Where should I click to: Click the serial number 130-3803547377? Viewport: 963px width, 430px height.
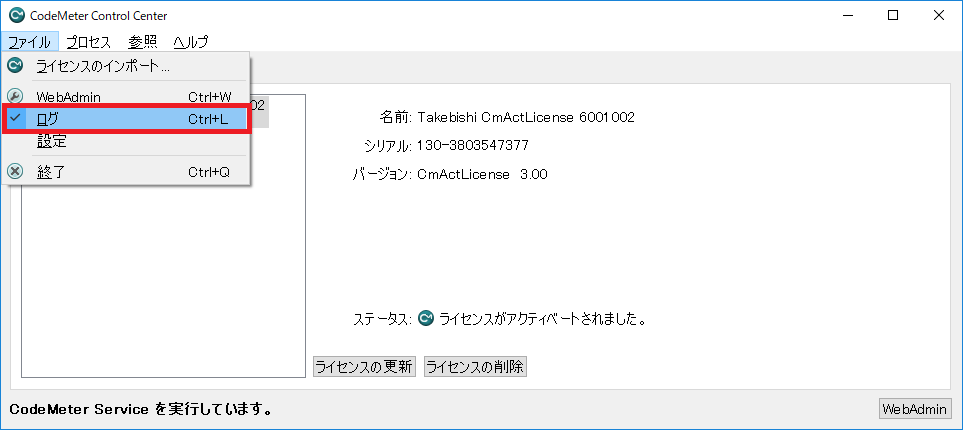473,146
